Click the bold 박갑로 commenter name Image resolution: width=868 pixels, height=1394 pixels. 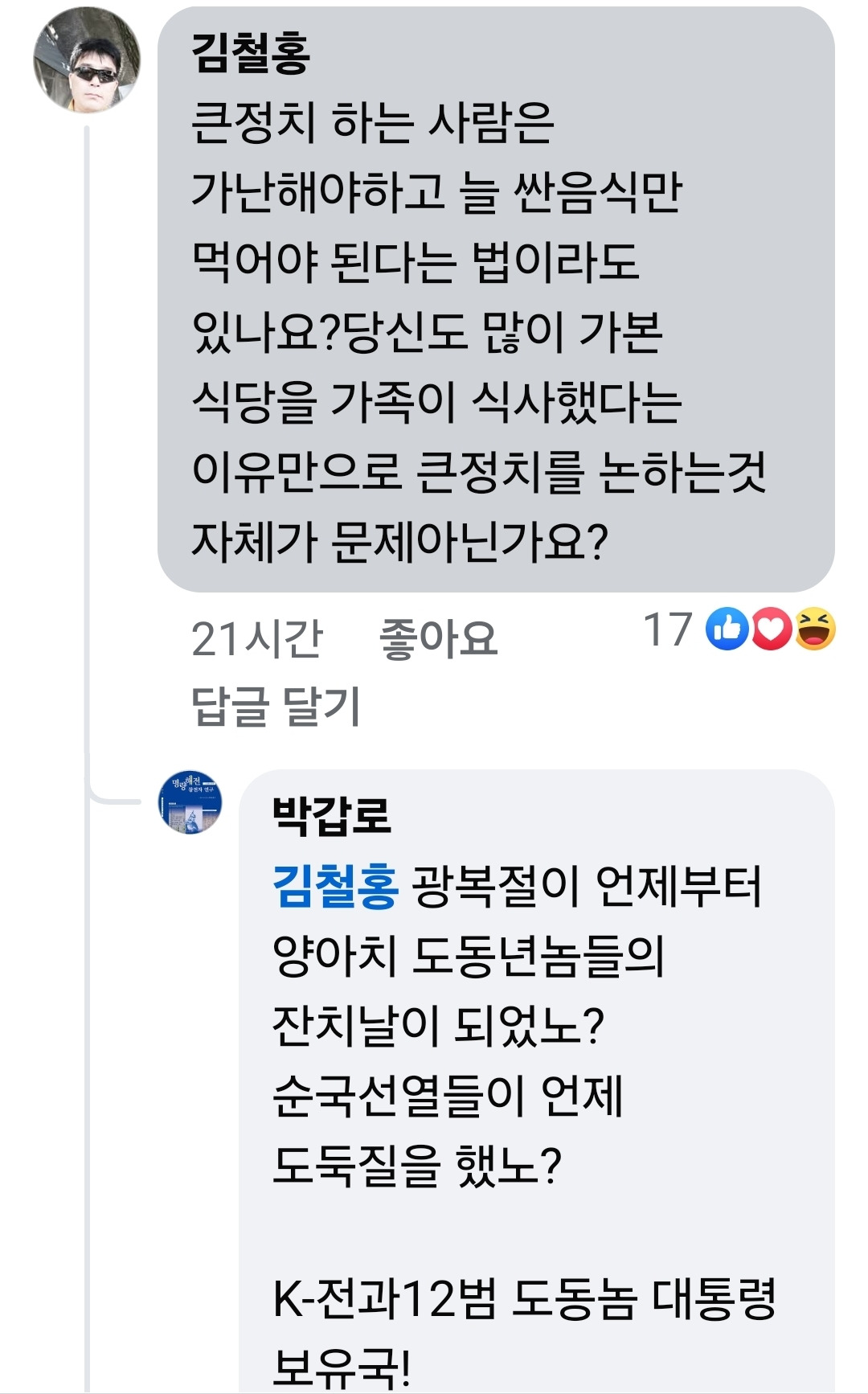[x=331, y=815]
